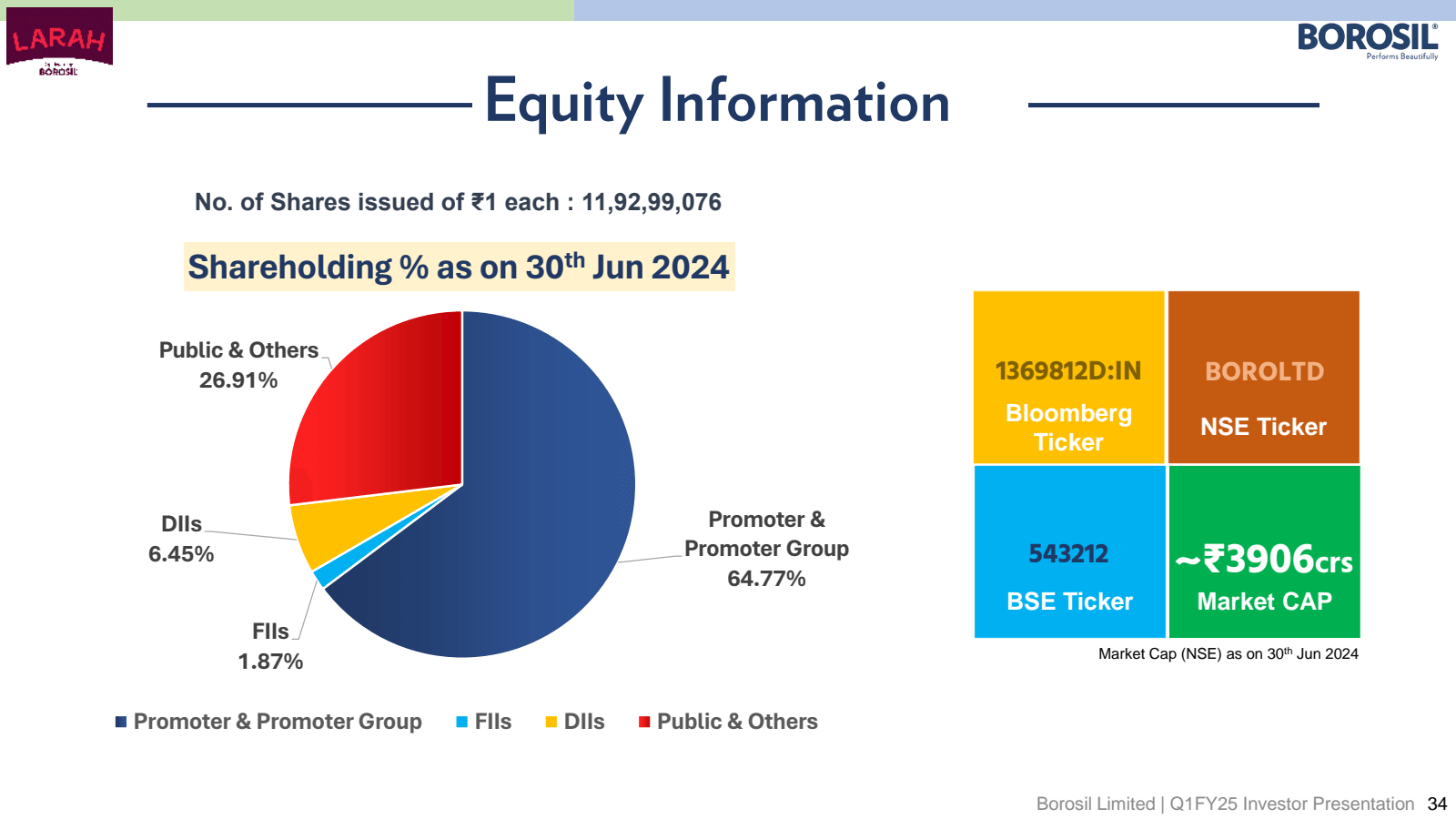Click the FIIs legend text
This screenshot has height=819, width=1456.
click(493, 722)
